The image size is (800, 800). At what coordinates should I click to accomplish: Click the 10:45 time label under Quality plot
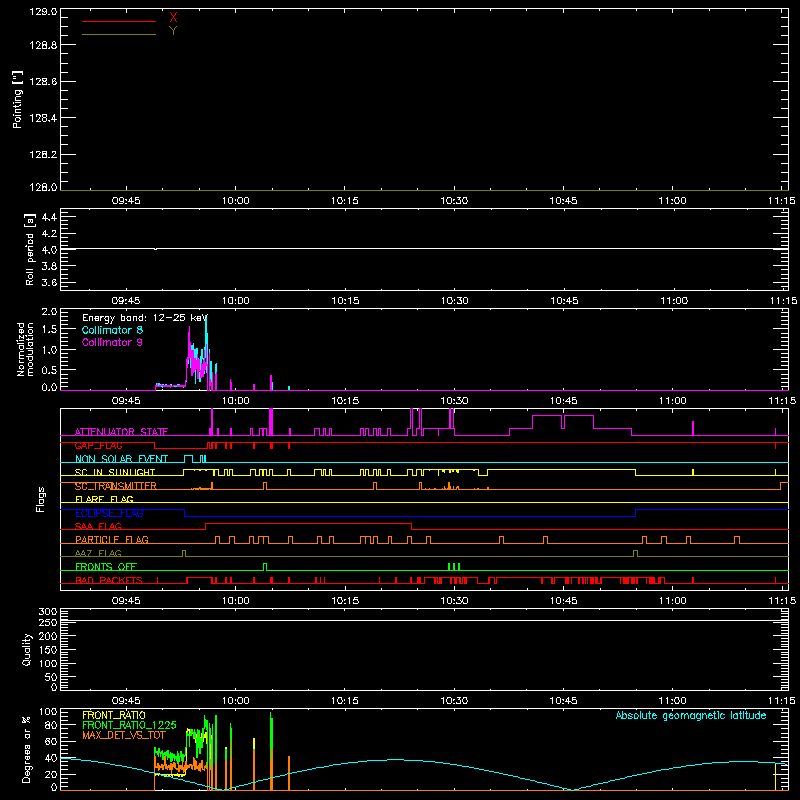pyautogui.click(x=563, y=701)
